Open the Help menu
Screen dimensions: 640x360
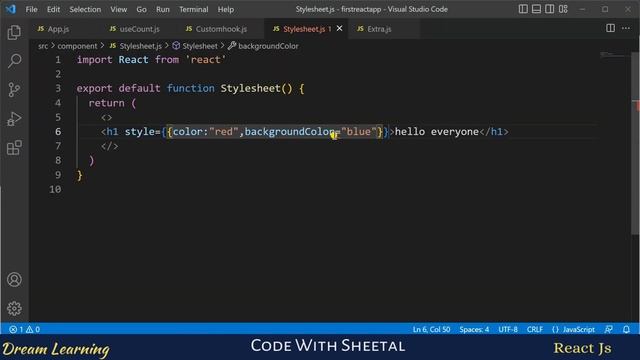[226, 9]
